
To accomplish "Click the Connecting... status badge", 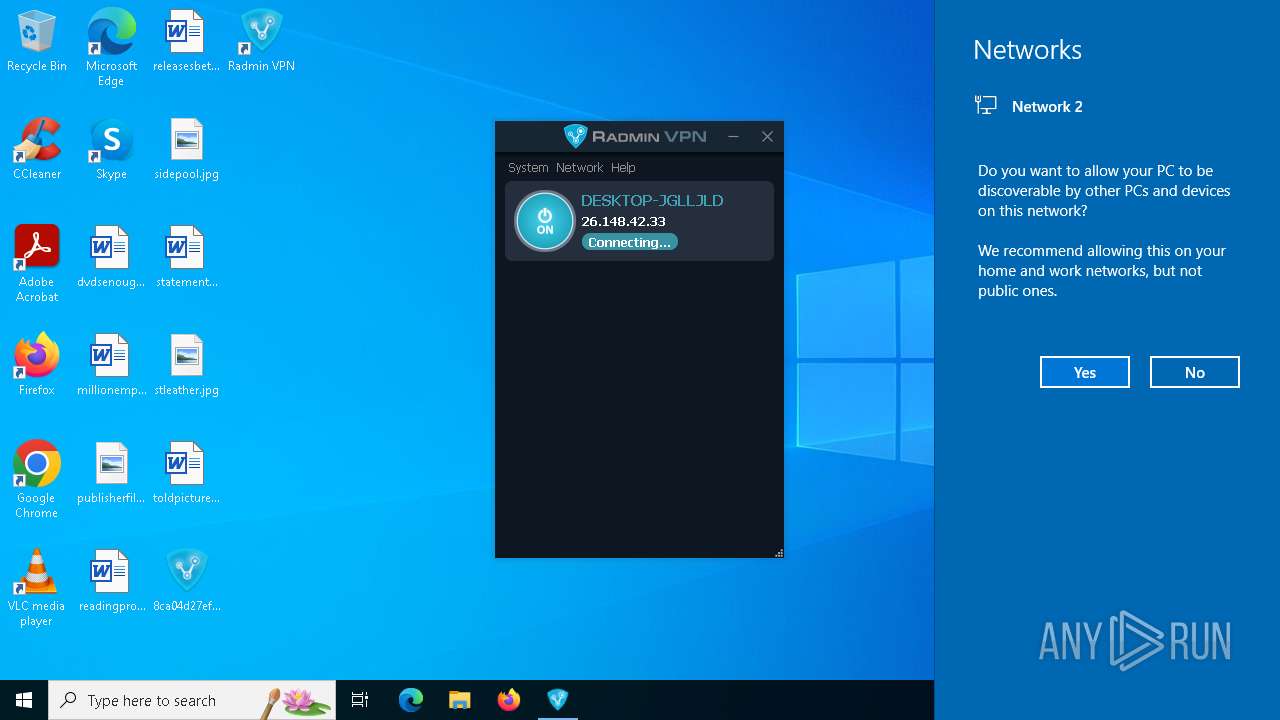I will (630, 242).
